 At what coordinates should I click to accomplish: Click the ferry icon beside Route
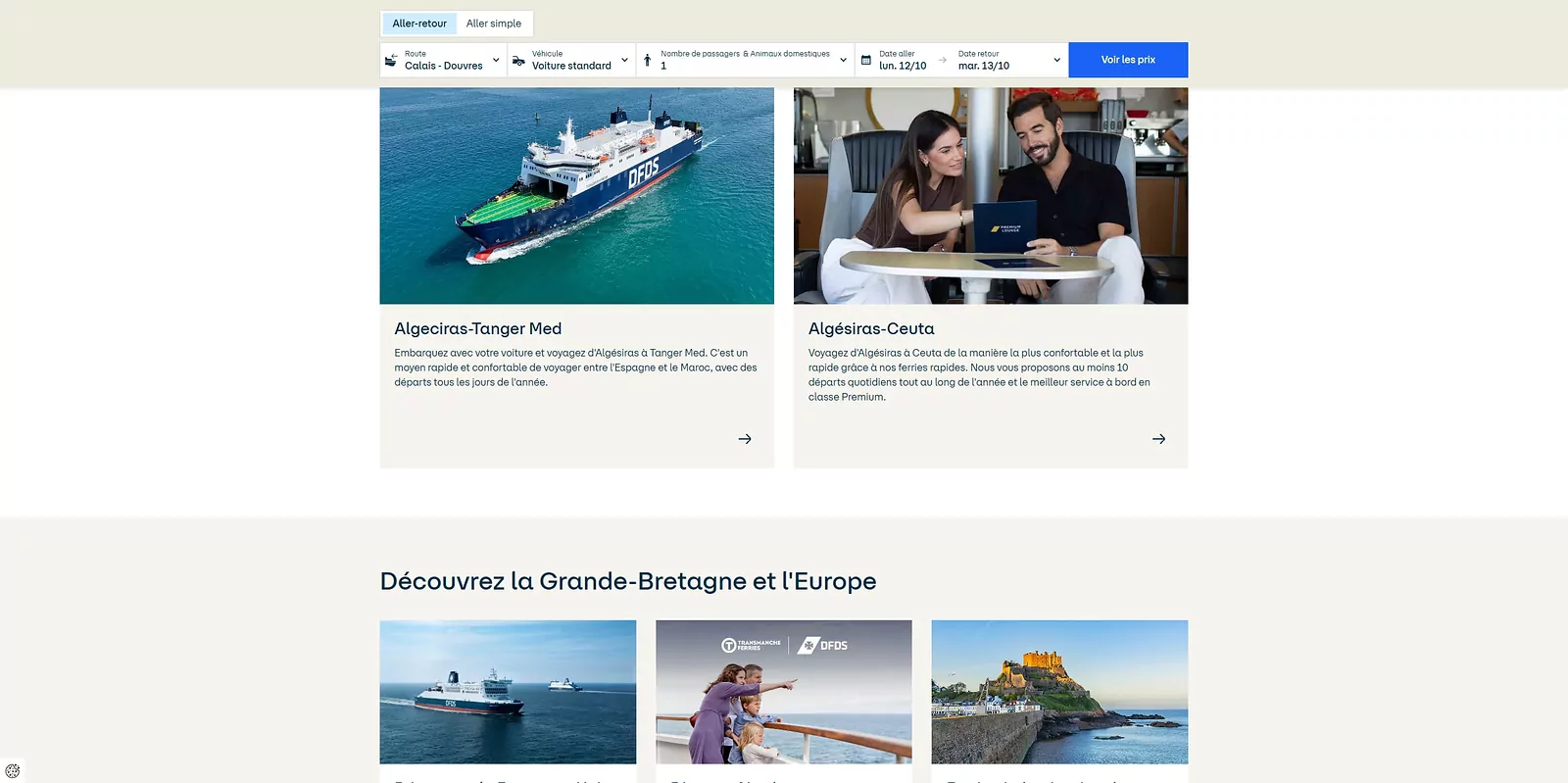[391, 61]
